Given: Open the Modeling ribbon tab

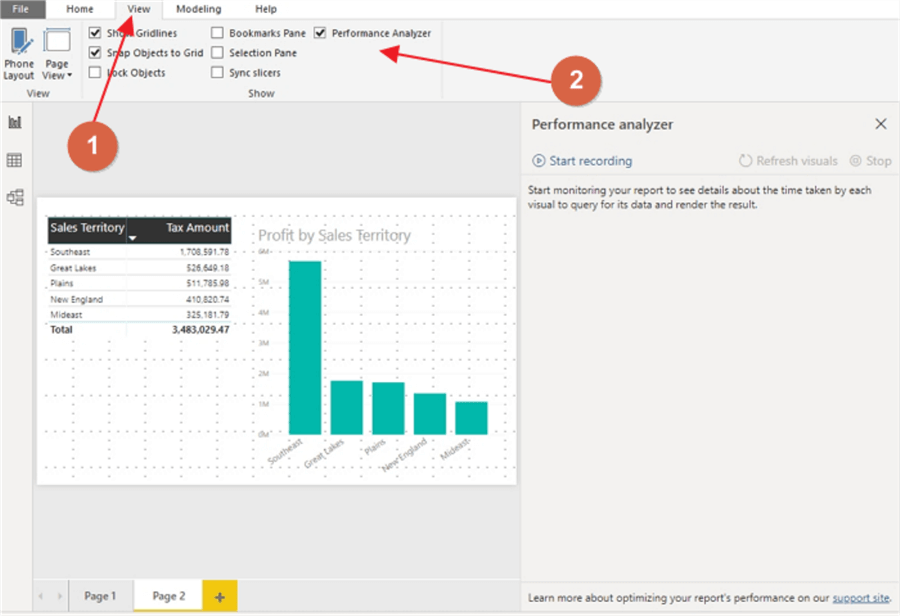Looking at the screenshot, I should click(198, 9).
